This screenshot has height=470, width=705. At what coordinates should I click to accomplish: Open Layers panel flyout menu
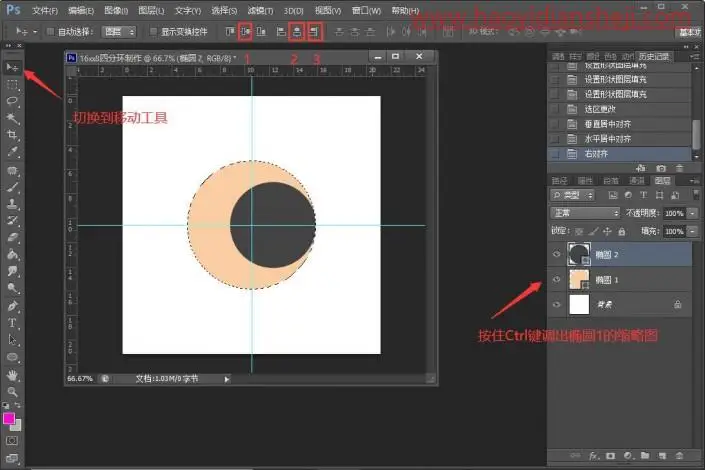click(694, 180)
